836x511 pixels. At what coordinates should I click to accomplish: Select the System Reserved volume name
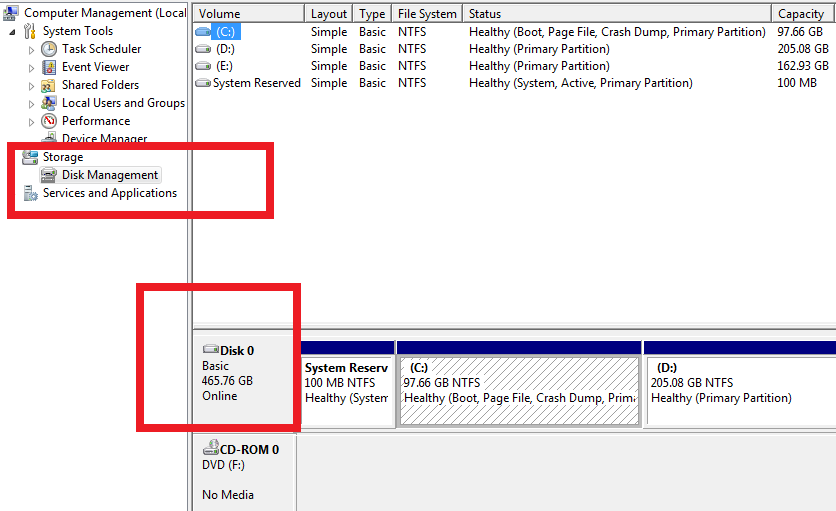256,83
